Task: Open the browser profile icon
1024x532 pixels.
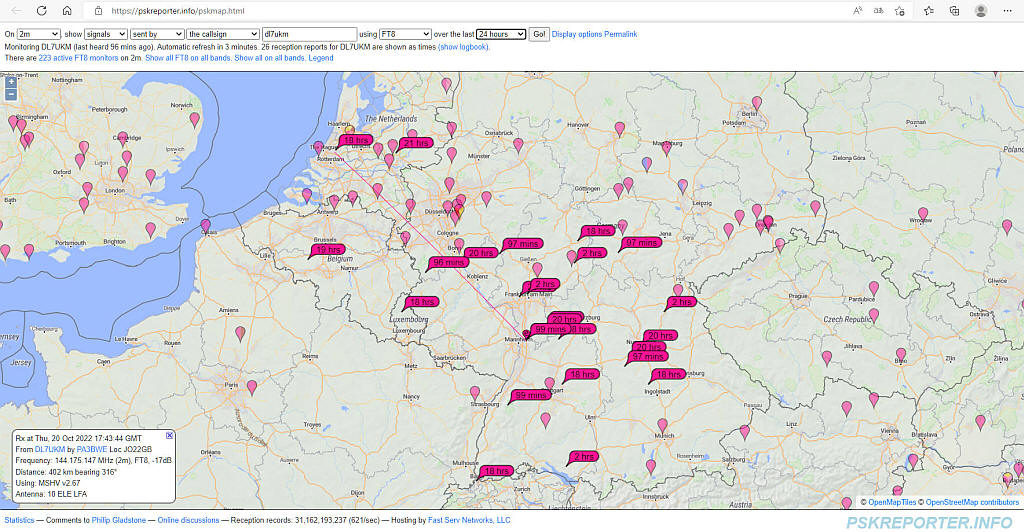Action: [980, 11]
